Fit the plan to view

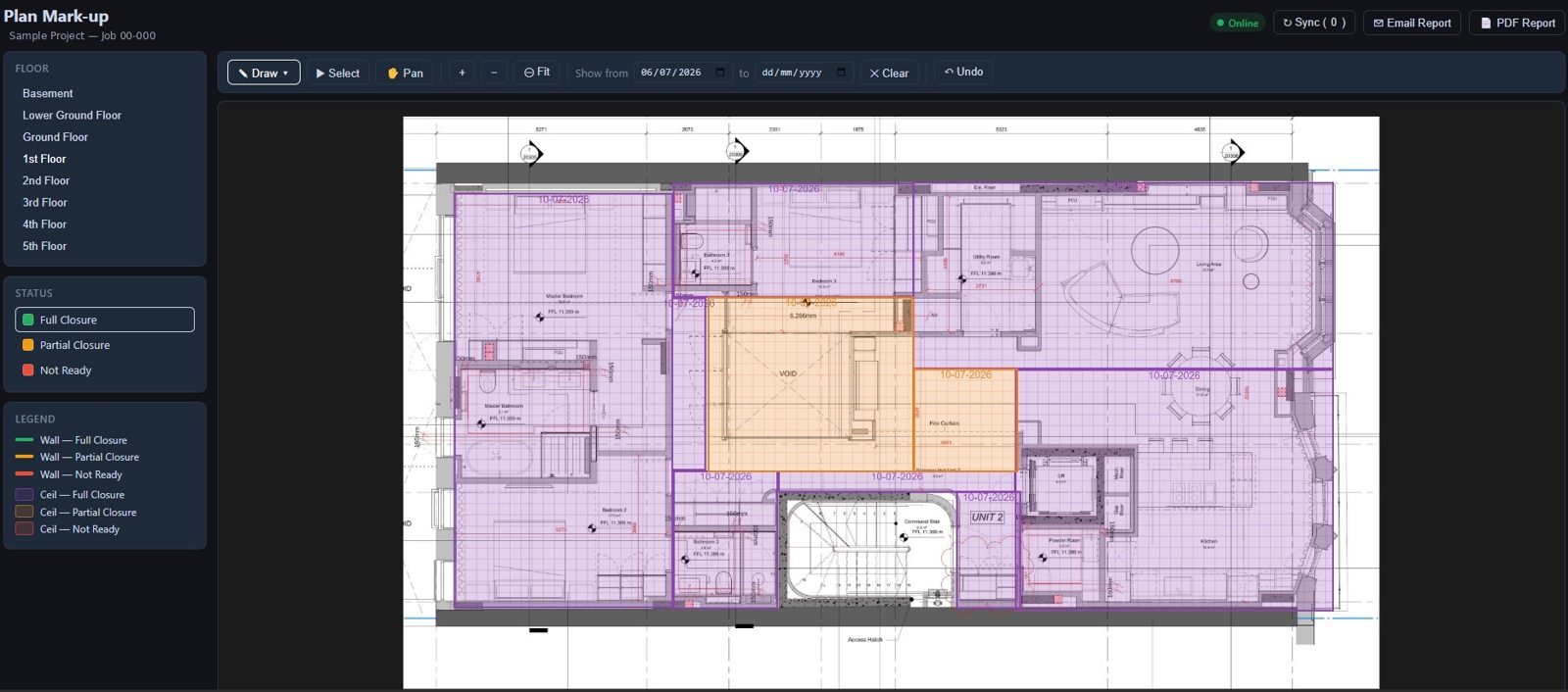(x=536, y=73)
